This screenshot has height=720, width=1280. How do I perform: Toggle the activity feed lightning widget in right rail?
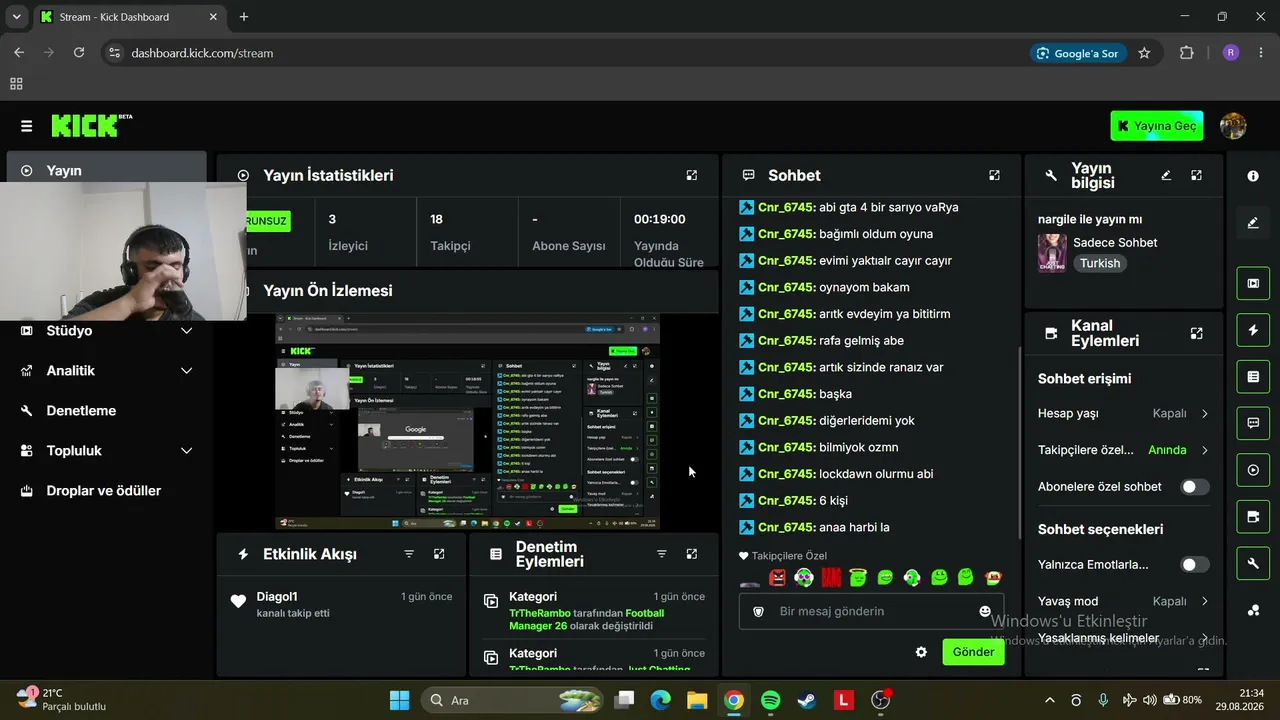(x=1253, y=330)
